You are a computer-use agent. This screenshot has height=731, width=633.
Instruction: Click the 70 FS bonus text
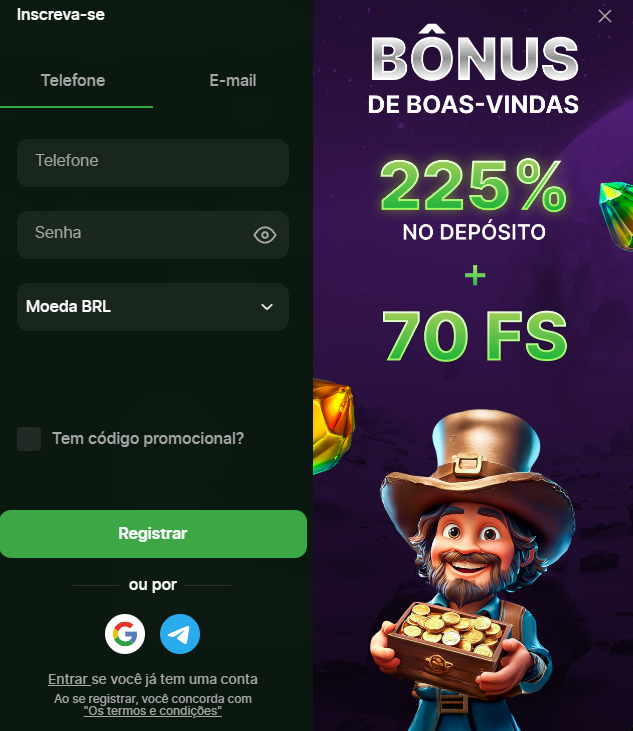pos(475,336)
